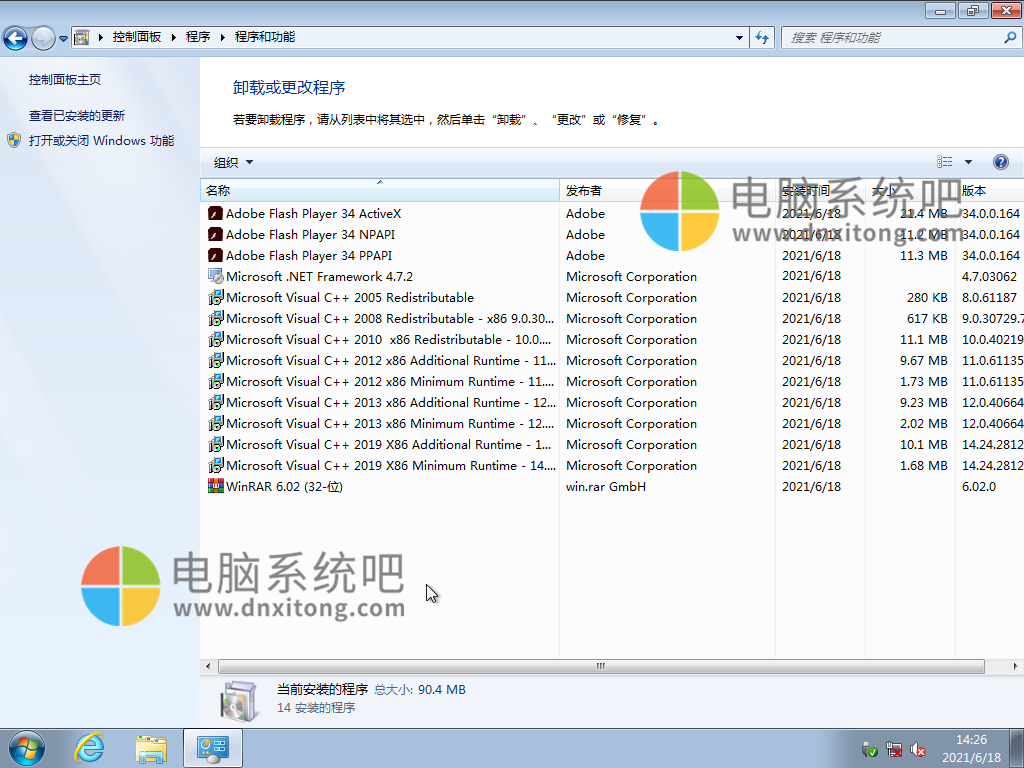Expand the view options dropdown arrow
Image resolution: width=1024 pixels, height=768 pixels.
[968, 162]
